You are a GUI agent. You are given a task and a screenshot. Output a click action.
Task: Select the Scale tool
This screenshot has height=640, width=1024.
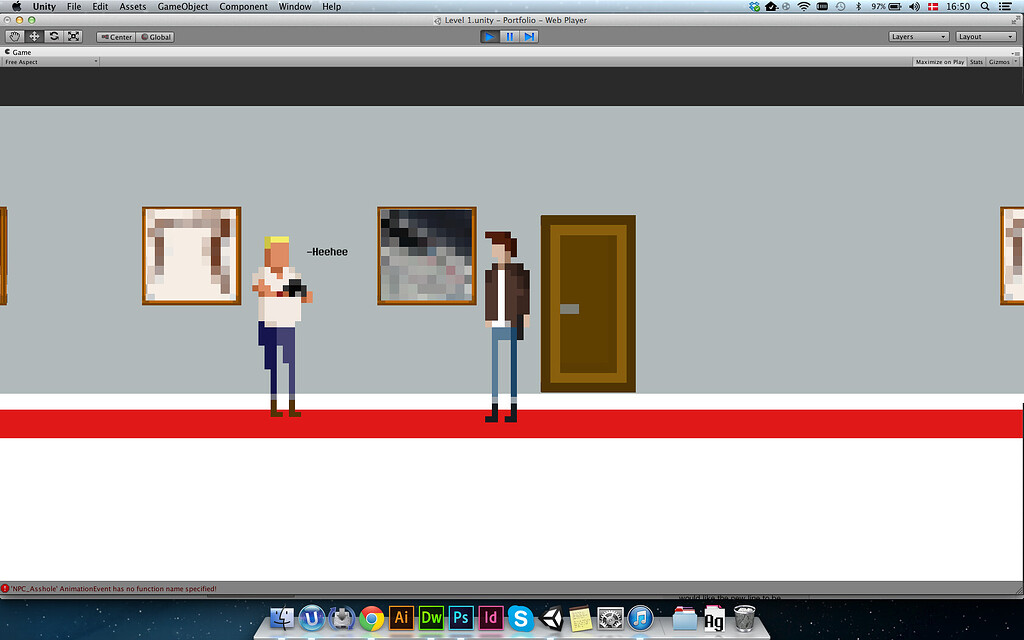74,36
